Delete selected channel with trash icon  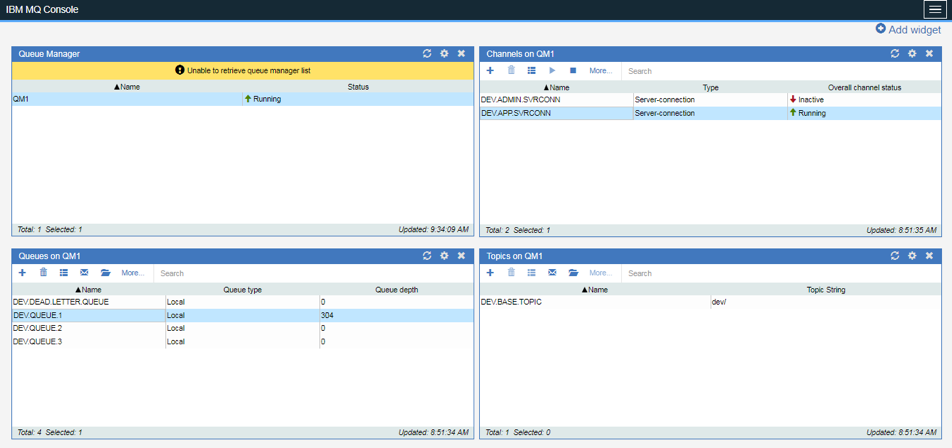point(511,70)
